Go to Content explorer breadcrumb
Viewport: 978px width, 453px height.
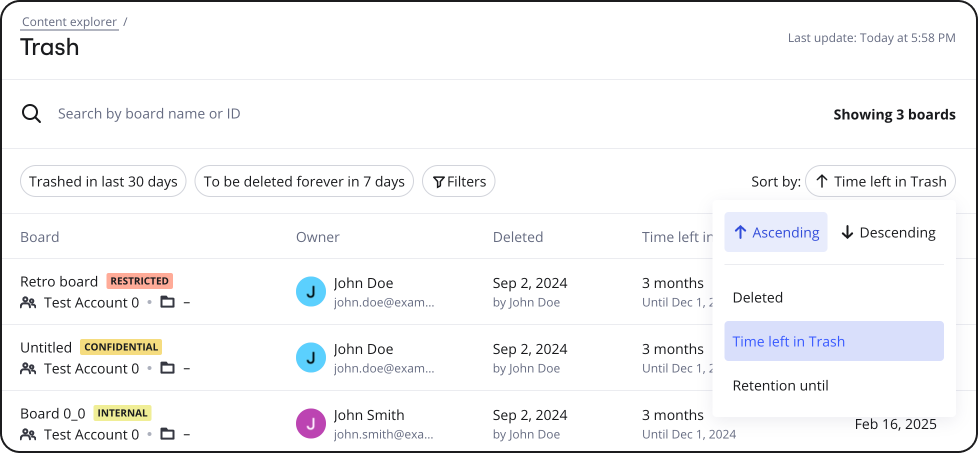click(69, 22)
